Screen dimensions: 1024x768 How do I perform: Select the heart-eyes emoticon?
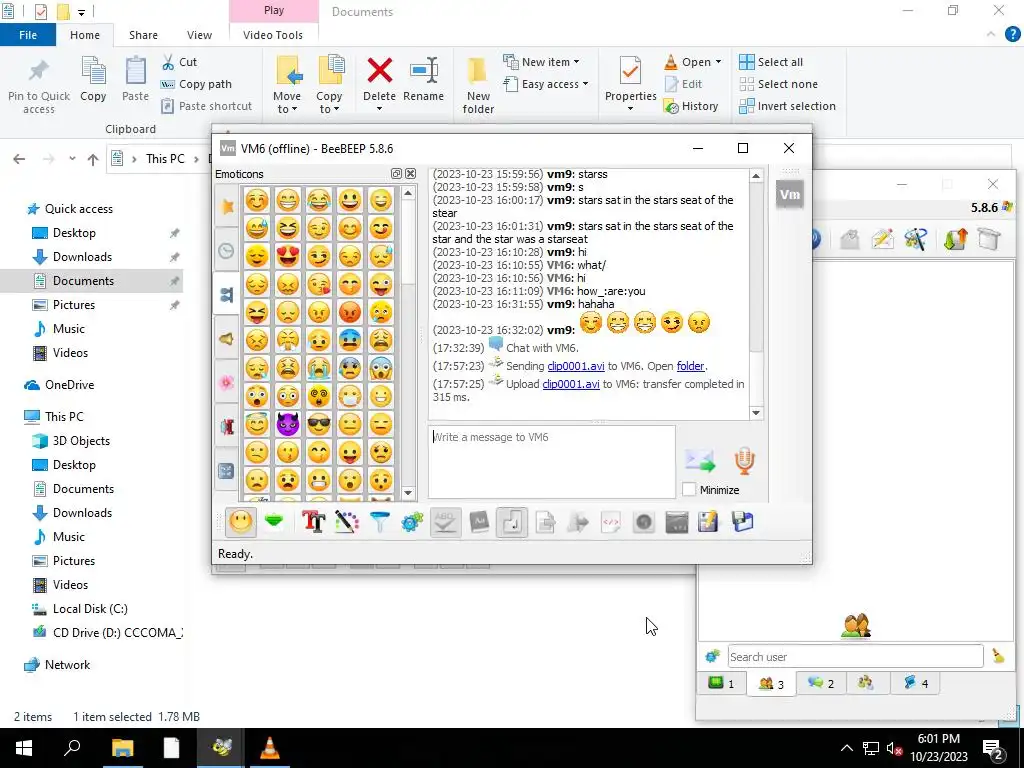click(x=287, y=256)
